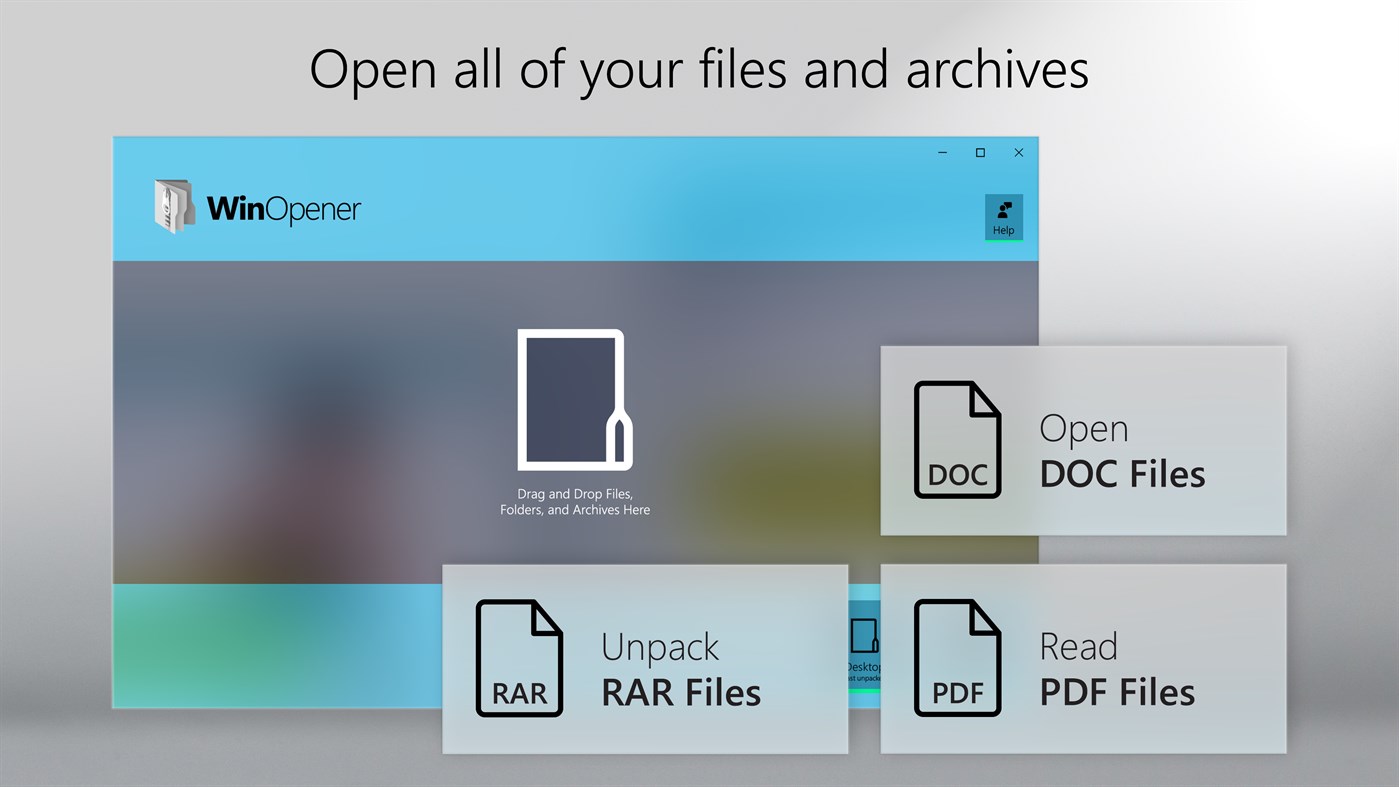Click the Help button label
This screenshot has height=787, width=1399.
pos(1003,229)
